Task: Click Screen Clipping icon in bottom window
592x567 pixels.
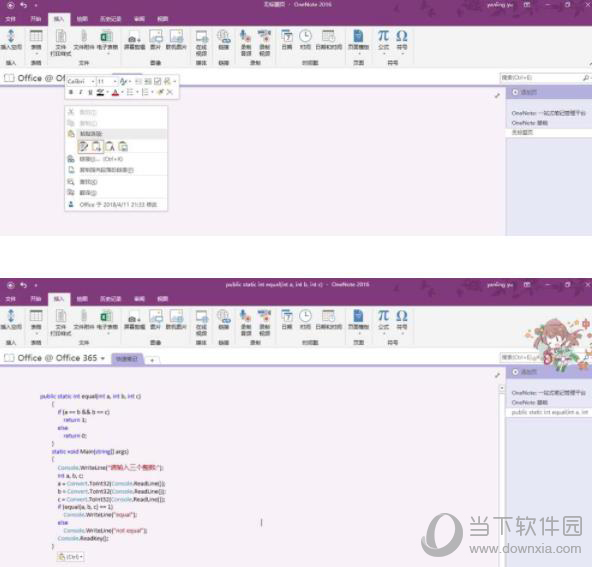Action: point(134,317)
